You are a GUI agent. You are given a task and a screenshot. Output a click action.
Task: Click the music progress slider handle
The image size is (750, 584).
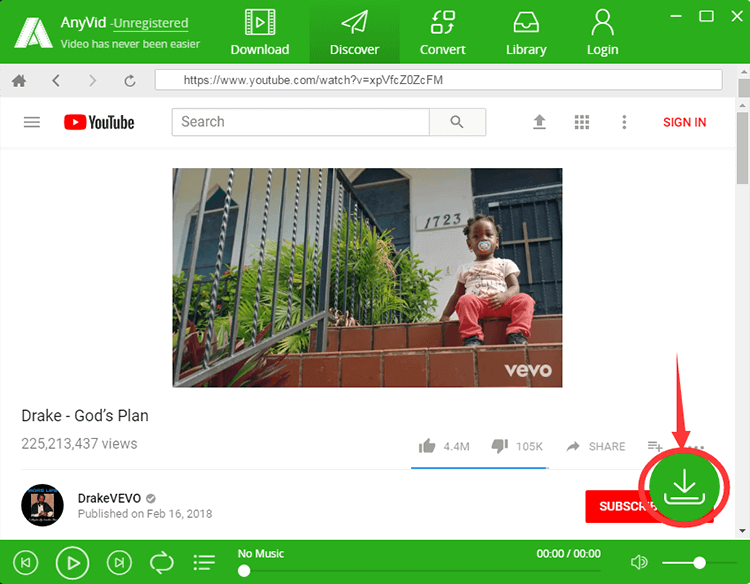(244, 571)
